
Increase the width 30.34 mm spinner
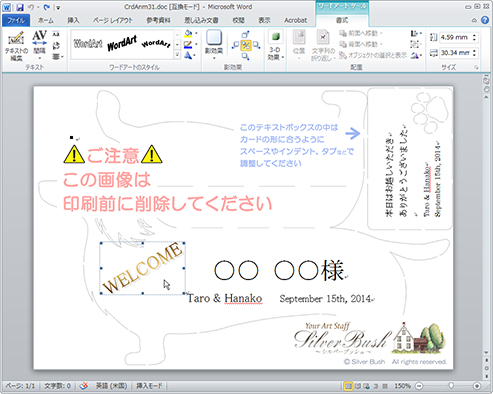(x=474, y=50)
